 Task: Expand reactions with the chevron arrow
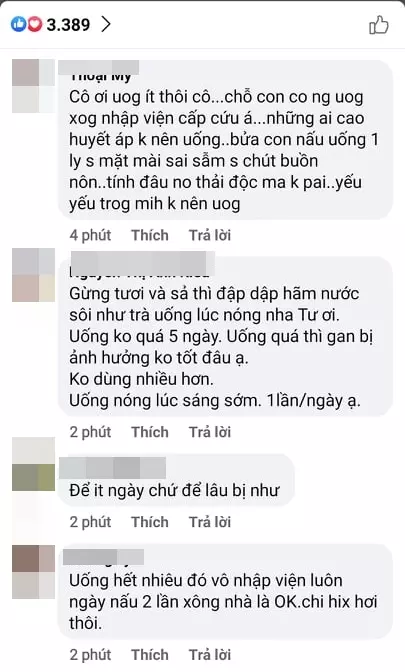tap(106, 24)
